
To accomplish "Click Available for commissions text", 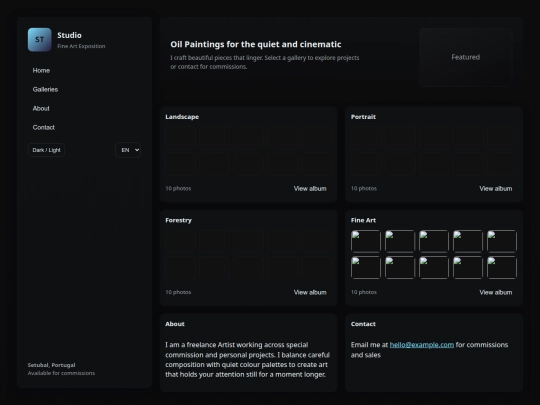I will click(x=61, y=373).
